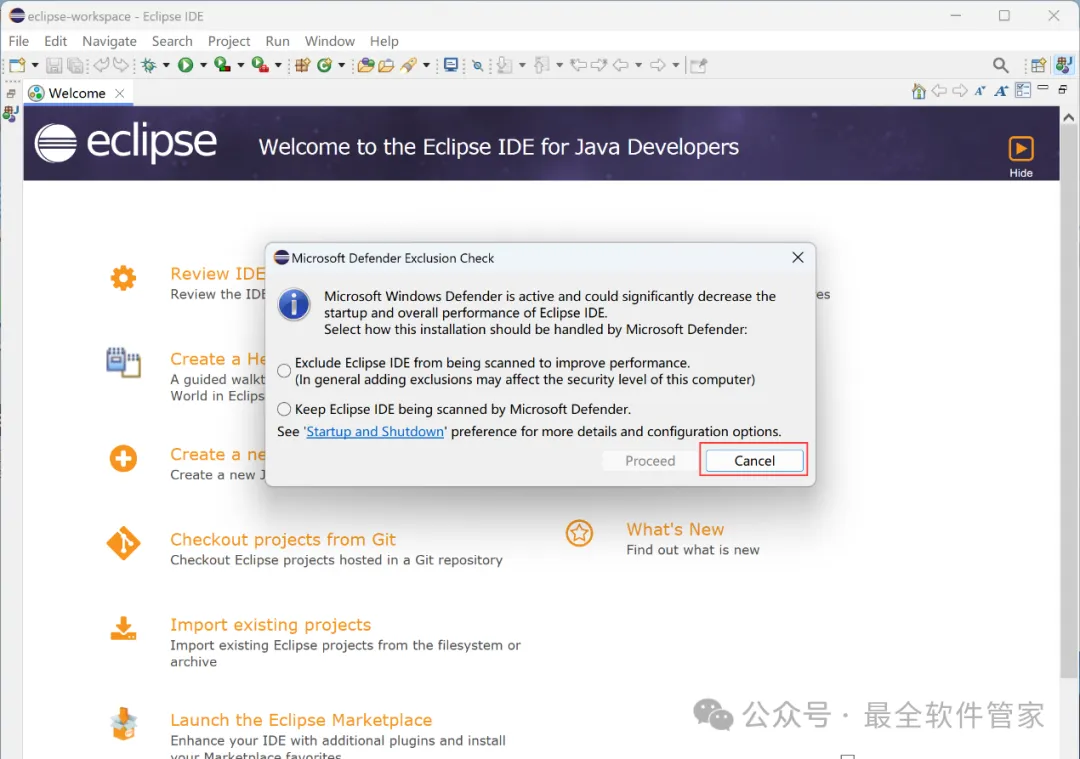Click the New Java Package icon
This screenshot has height=759, width=1080.
click(x=302, y=65)
